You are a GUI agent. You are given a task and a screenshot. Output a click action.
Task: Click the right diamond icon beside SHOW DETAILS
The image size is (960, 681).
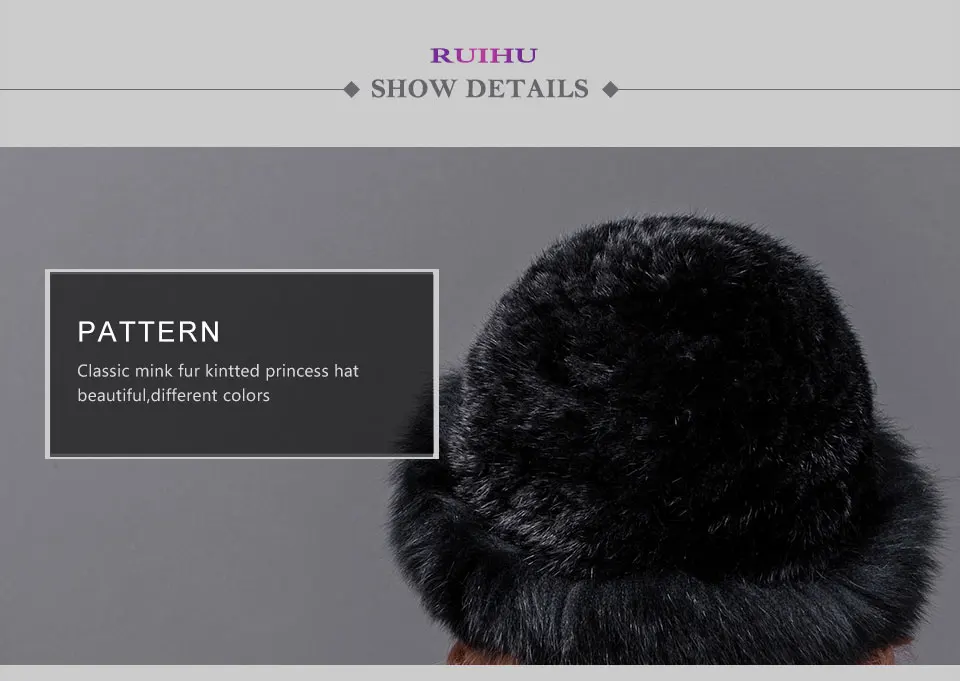(x=610, y=89)
